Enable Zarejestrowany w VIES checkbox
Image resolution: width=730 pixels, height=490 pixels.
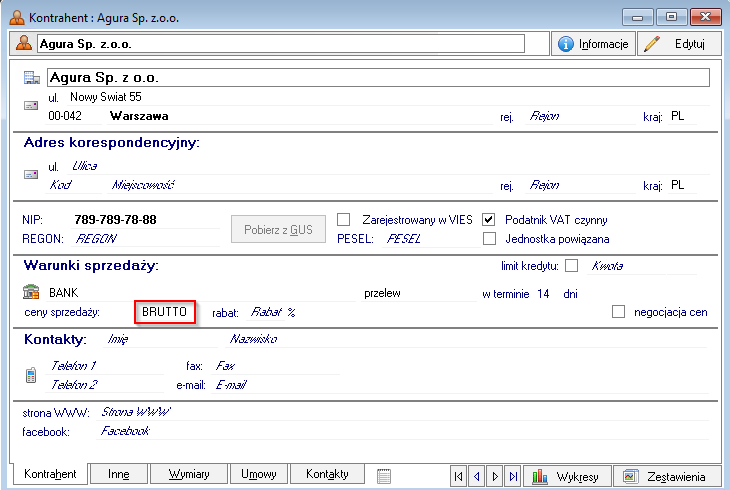click(x=343, y=219)
